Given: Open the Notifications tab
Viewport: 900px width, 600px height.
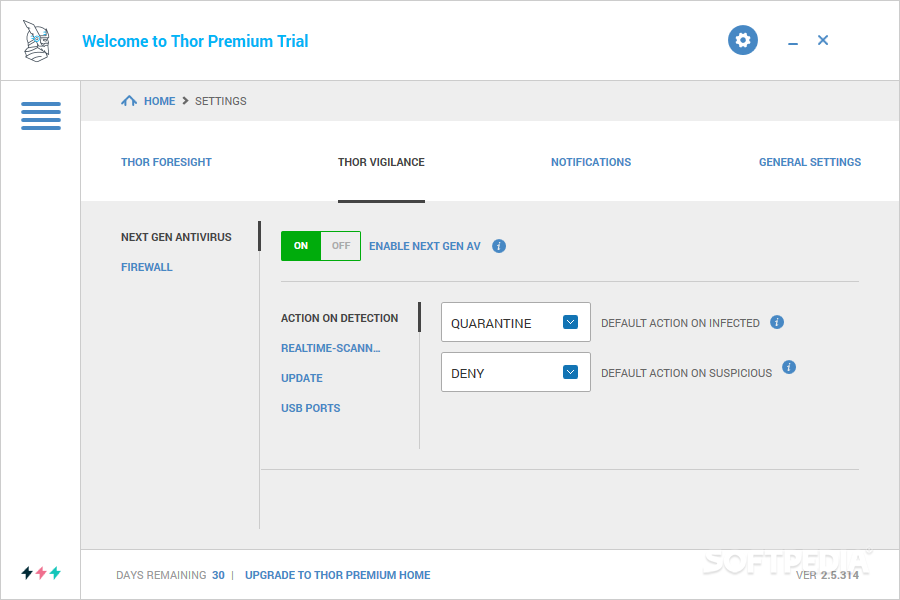Looking at the screenshot, I should (x=591, y=162).
